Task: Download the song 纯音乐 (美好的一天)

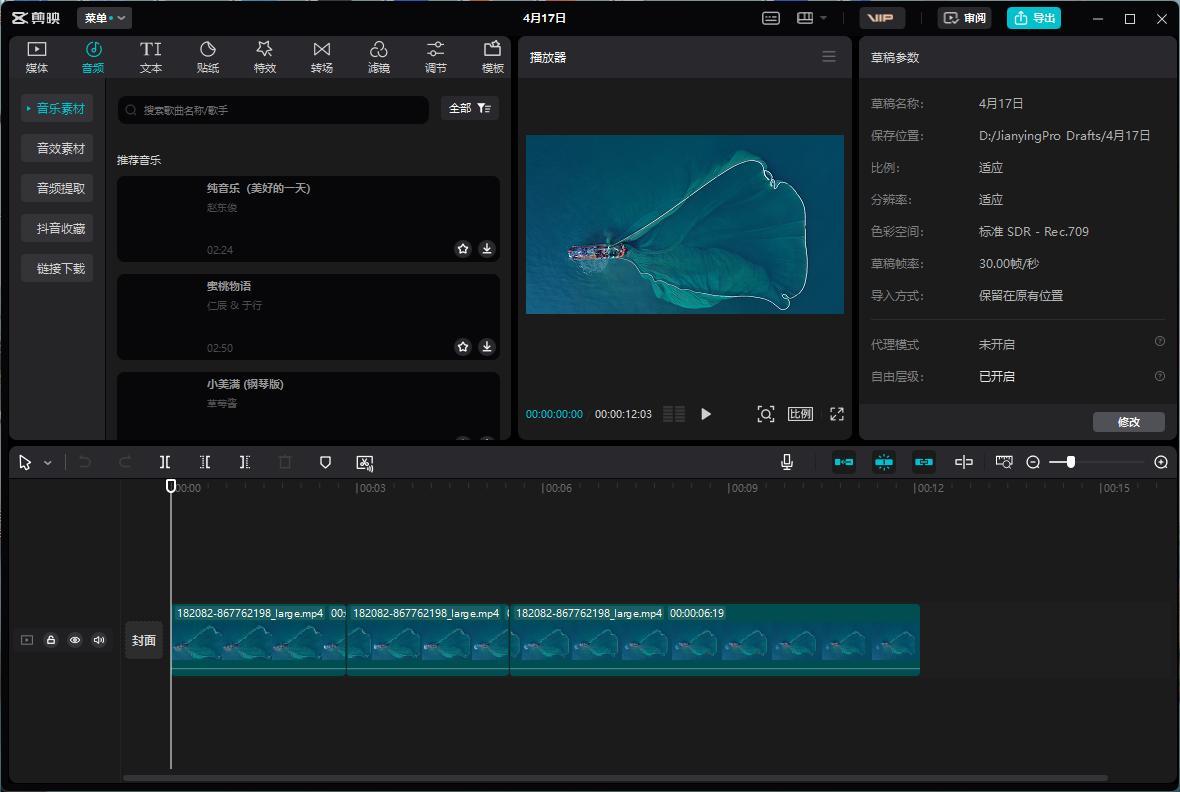Action: [487, 249]
